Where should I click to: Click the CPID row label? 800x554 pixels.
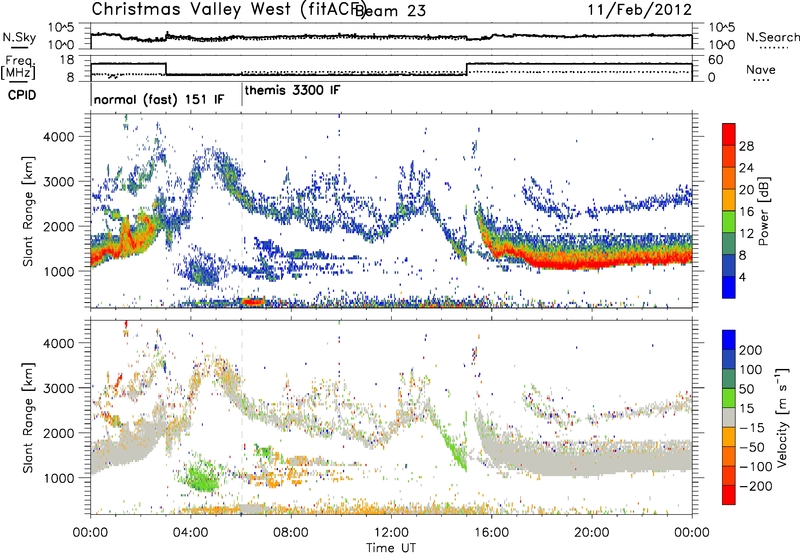click(x=22, y=95)
